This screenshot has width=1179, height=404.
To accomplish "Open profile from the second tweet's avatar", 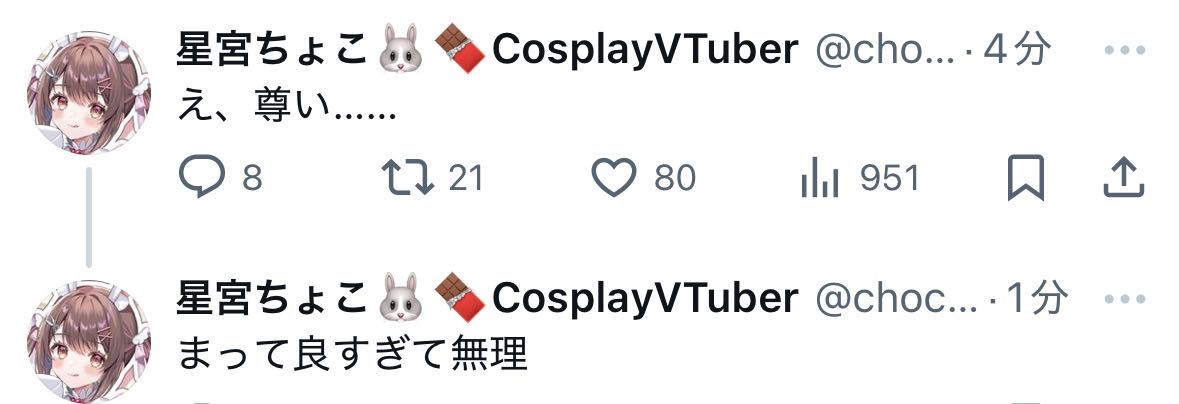I will pyautogui.click(x=89, y=342).
